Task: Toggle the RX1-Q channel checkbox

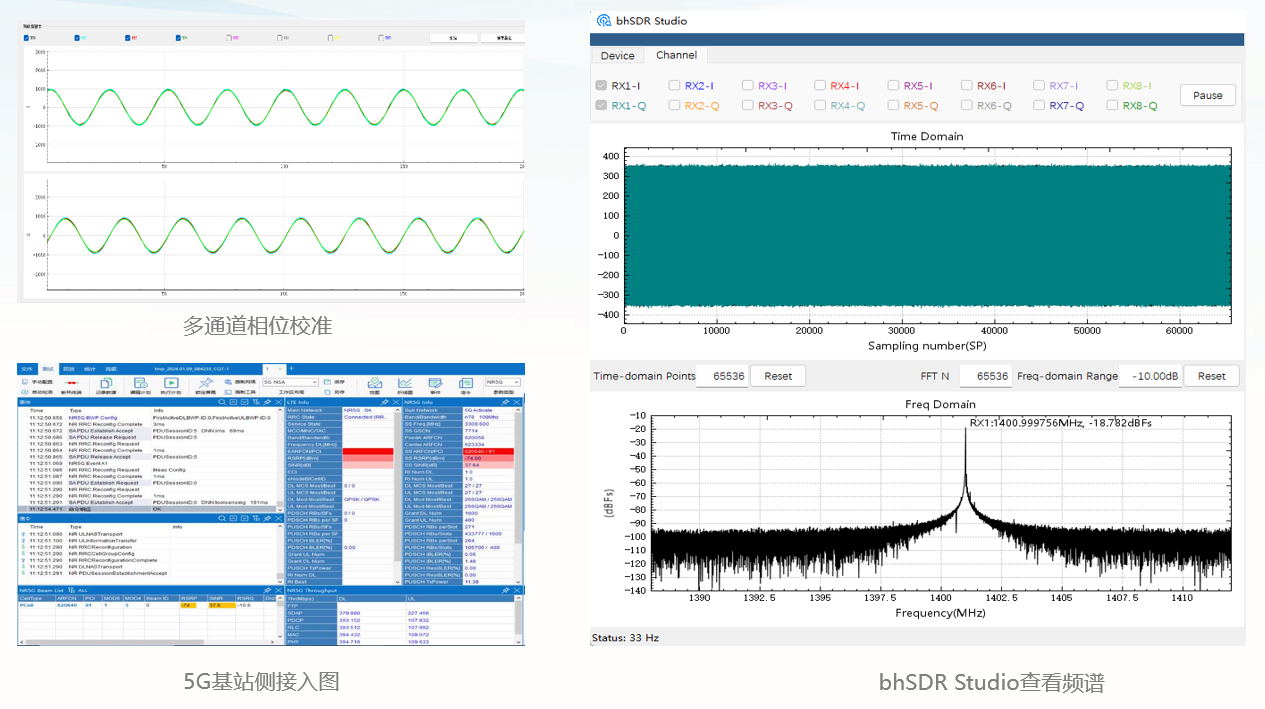Action: 601,105
